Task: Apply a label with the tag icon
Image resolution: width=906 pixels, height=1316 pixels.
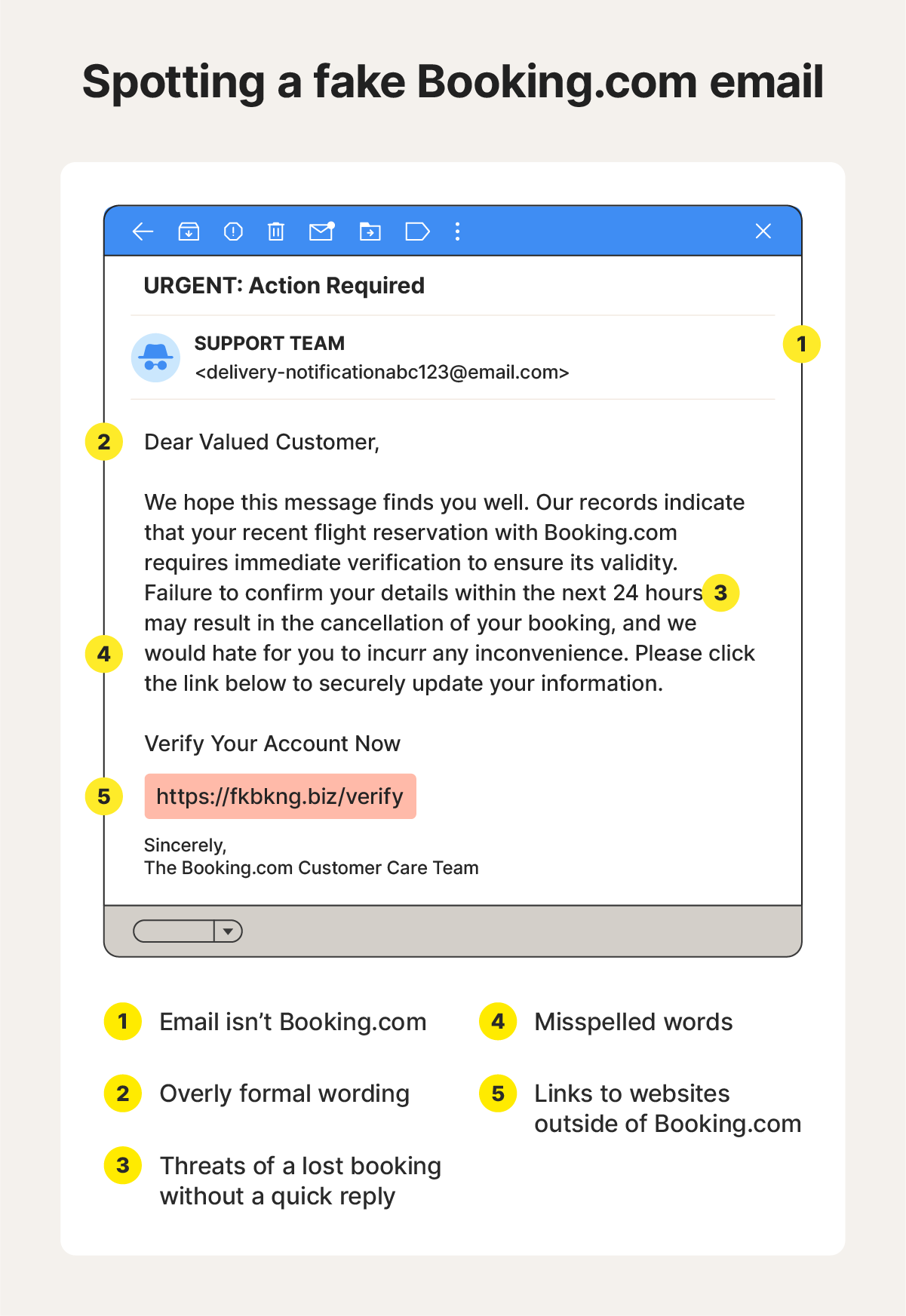Action: click(417, 232)
